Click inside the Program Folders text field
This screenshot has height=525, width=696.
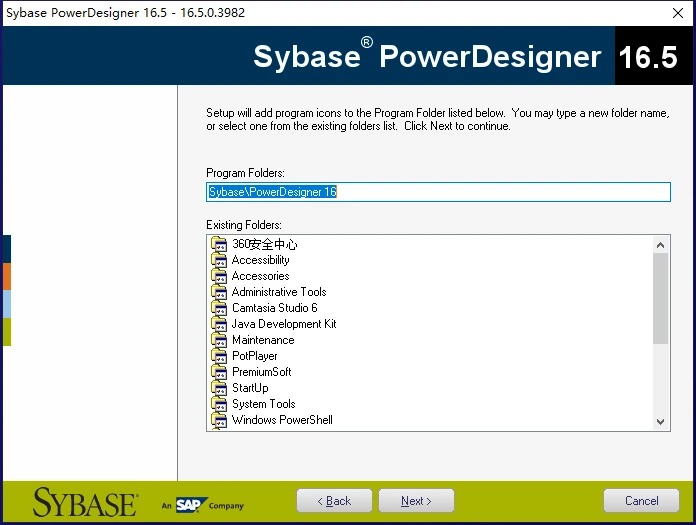tap(438, 192)
